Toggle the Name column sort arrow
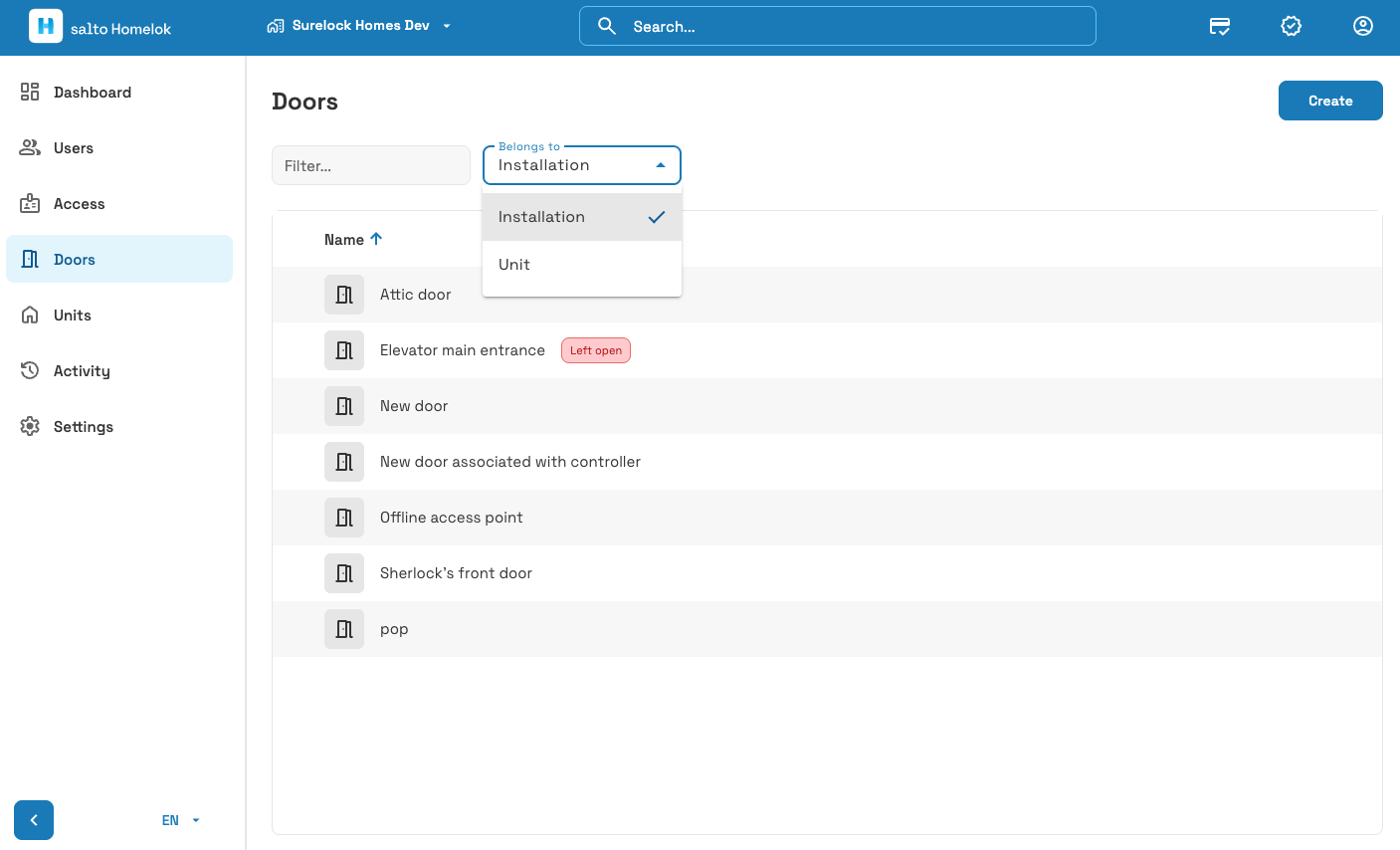Image resolution: width=1400 pixels, height=850 pixels. 376,239
